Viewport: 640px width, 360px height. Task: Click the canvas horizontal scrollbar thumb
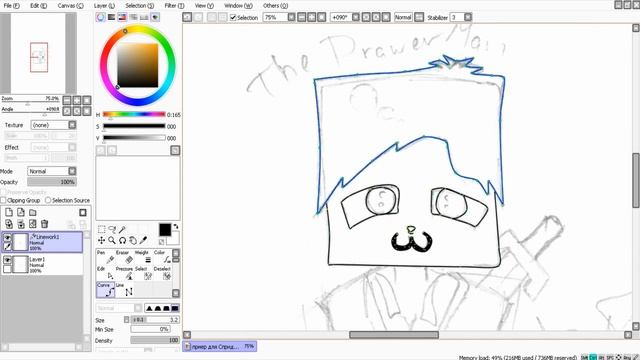pos(394,335)
